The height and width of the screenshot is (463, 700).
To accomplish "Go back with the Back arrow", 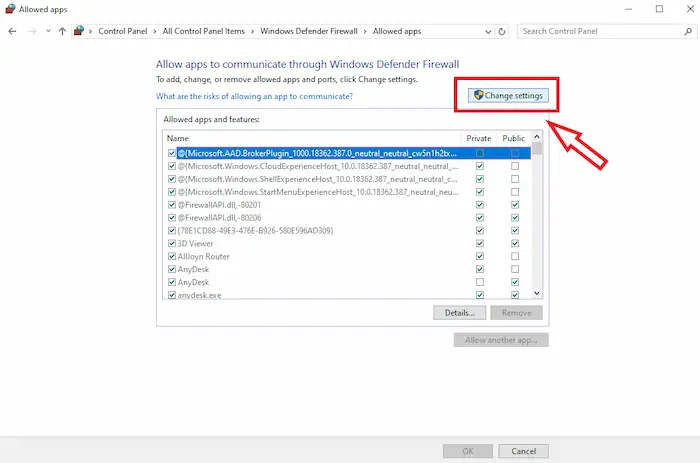I will pos(12,31).
